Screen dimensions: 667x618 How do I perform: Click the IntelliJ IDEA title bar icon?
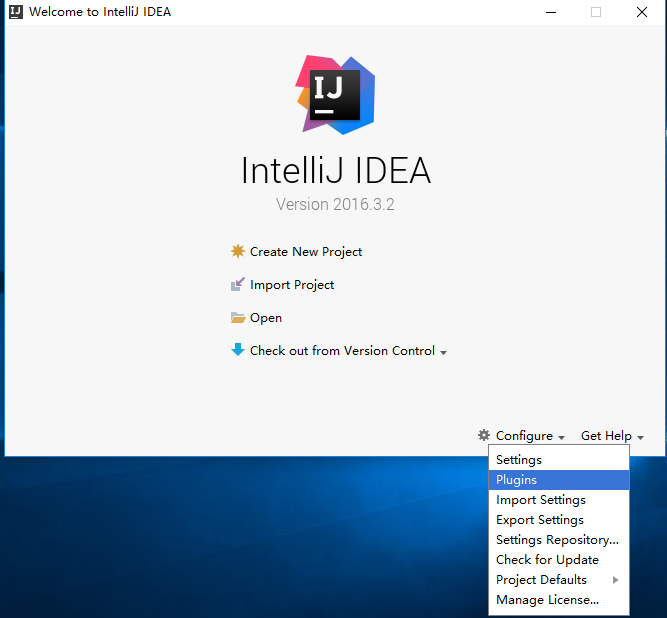[16, 12]
